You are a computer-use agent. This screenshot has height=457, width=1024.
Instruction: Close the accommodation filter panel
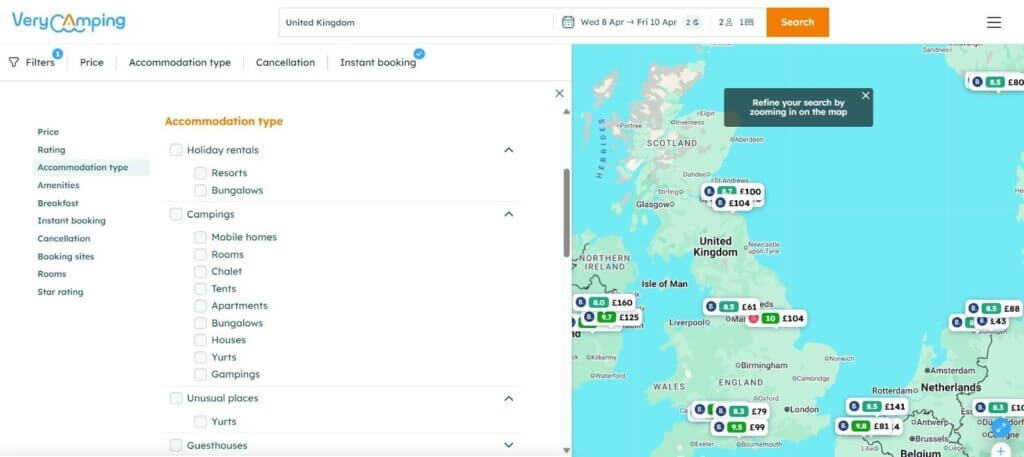tap(559, 93)
